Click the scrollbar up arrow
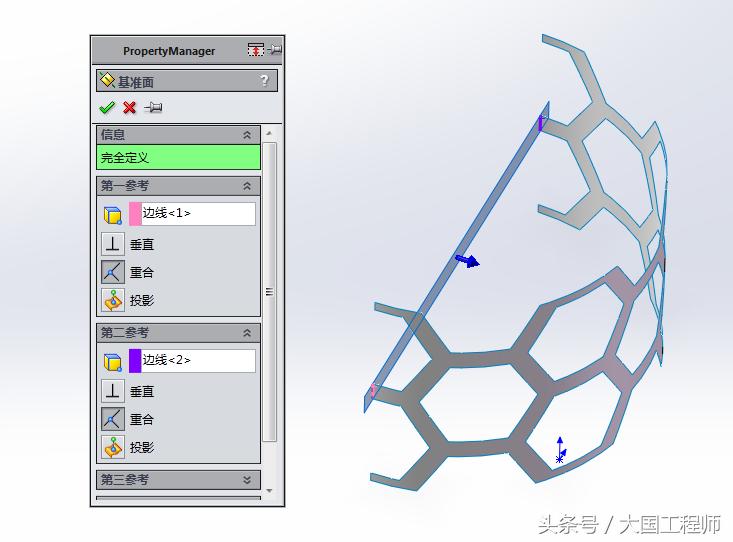 point(269,134)
